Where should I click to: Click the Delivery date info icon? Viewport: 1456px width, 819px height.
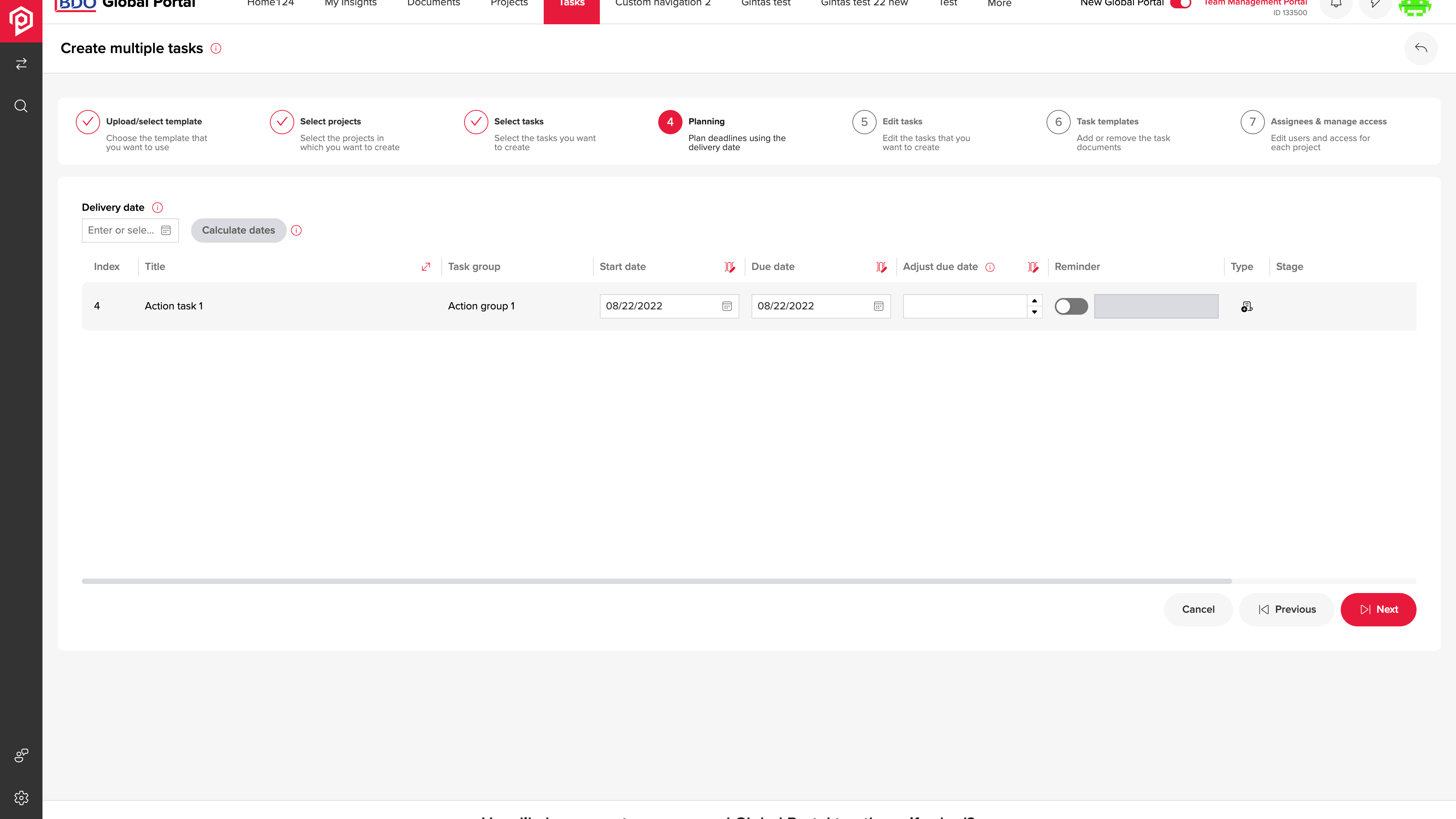[158, 207]
